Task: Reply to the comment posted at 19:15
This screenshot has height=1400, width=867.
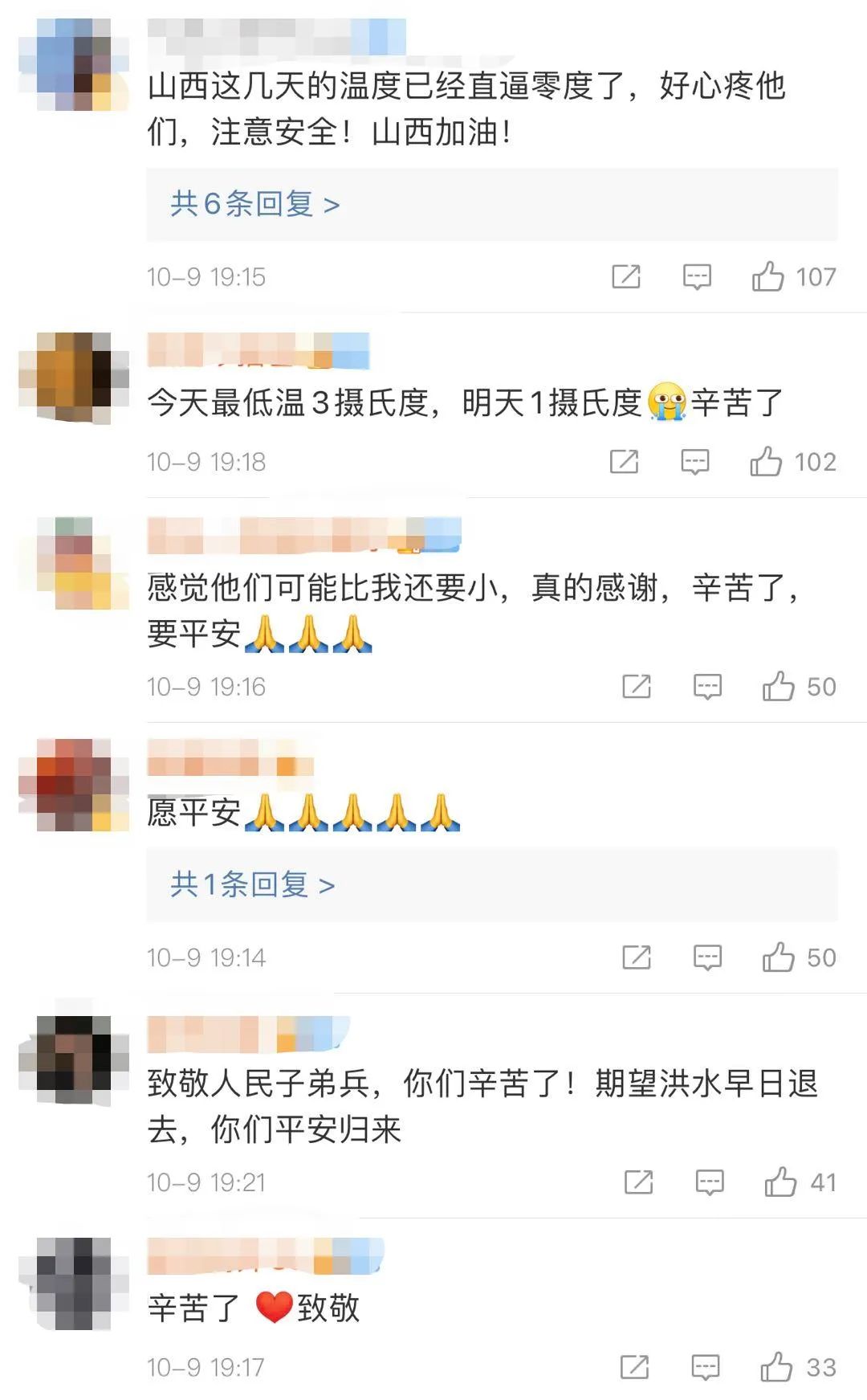Action: coord(697,277)
